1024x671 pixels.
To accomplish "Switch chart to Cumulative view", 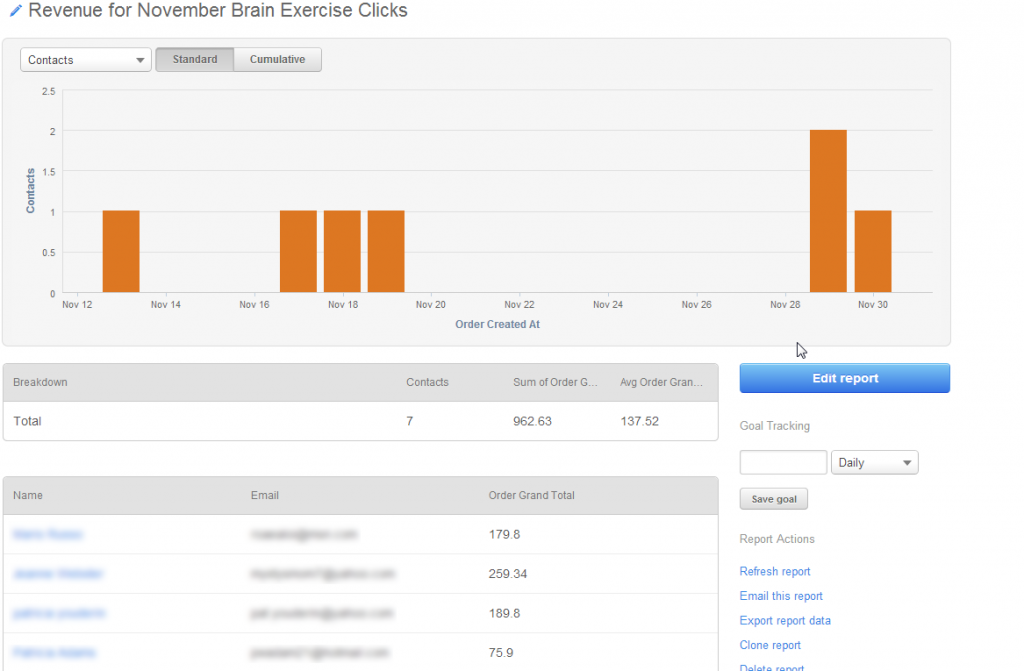I will click(277, 60).
